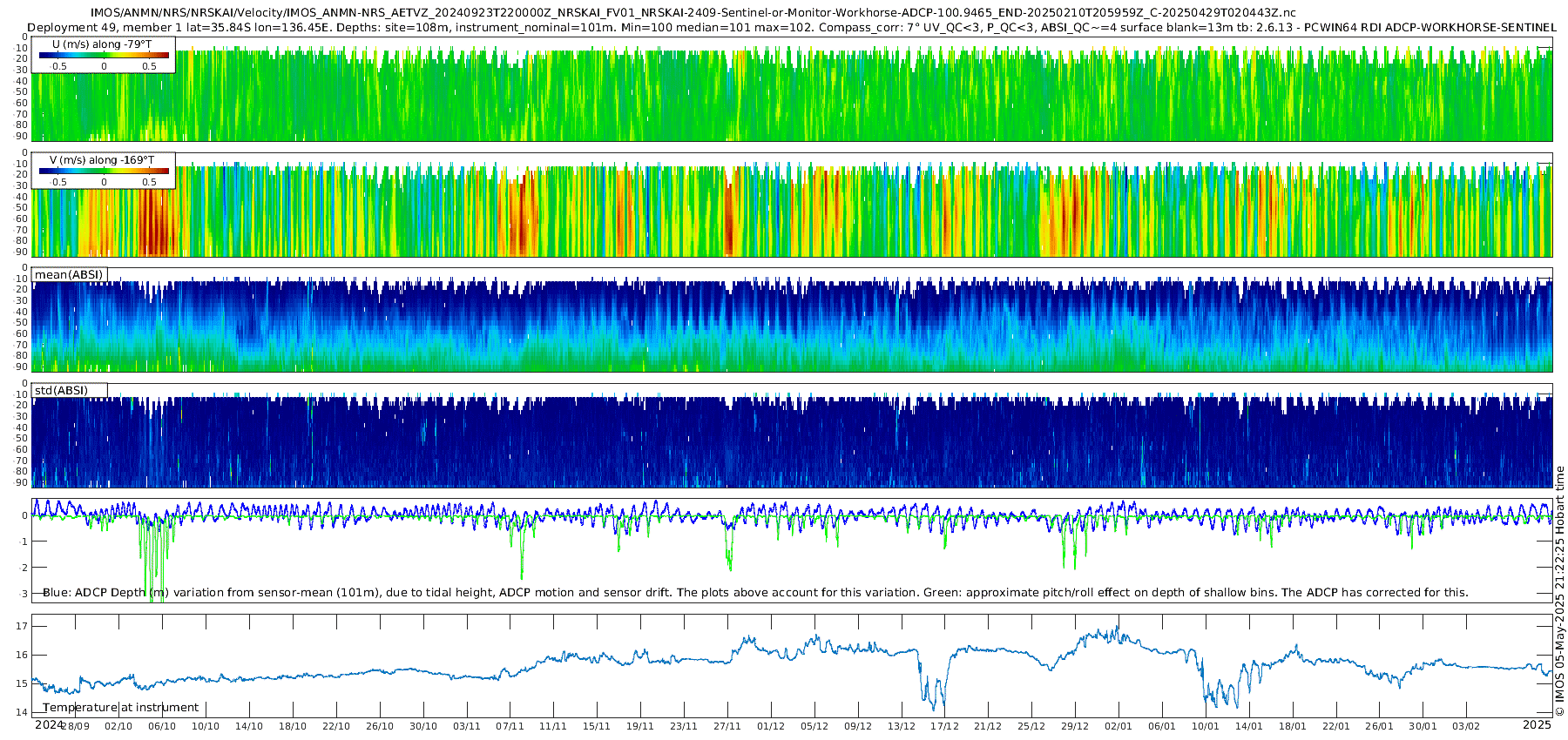Click the 'Temperature at instrument' label

click(120, 707)
